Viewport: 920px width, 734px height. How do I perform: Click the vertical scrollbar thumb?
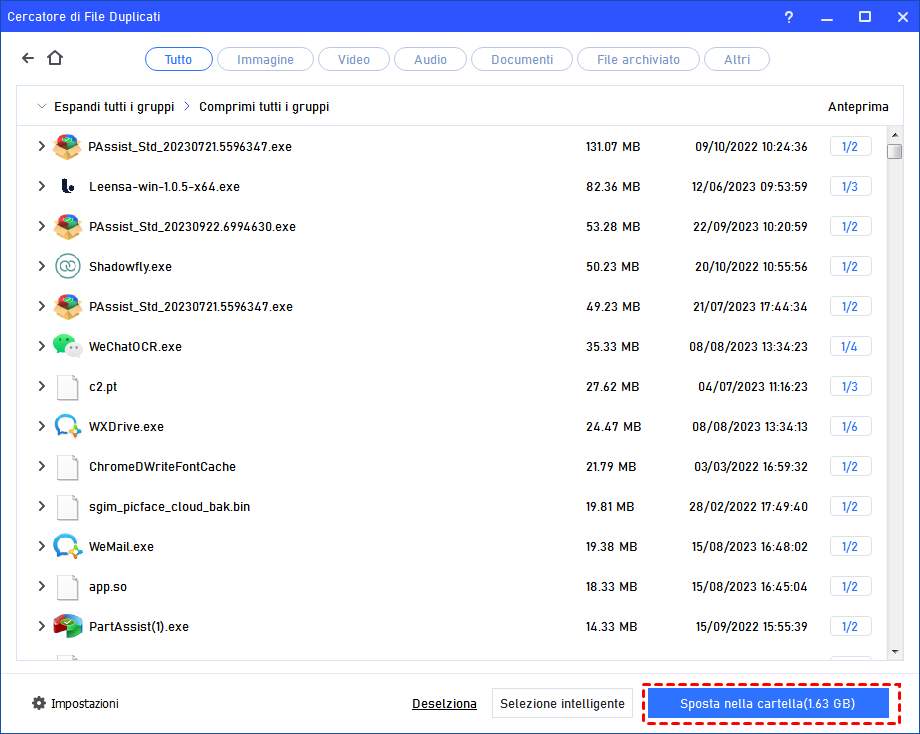click(895, 151)
